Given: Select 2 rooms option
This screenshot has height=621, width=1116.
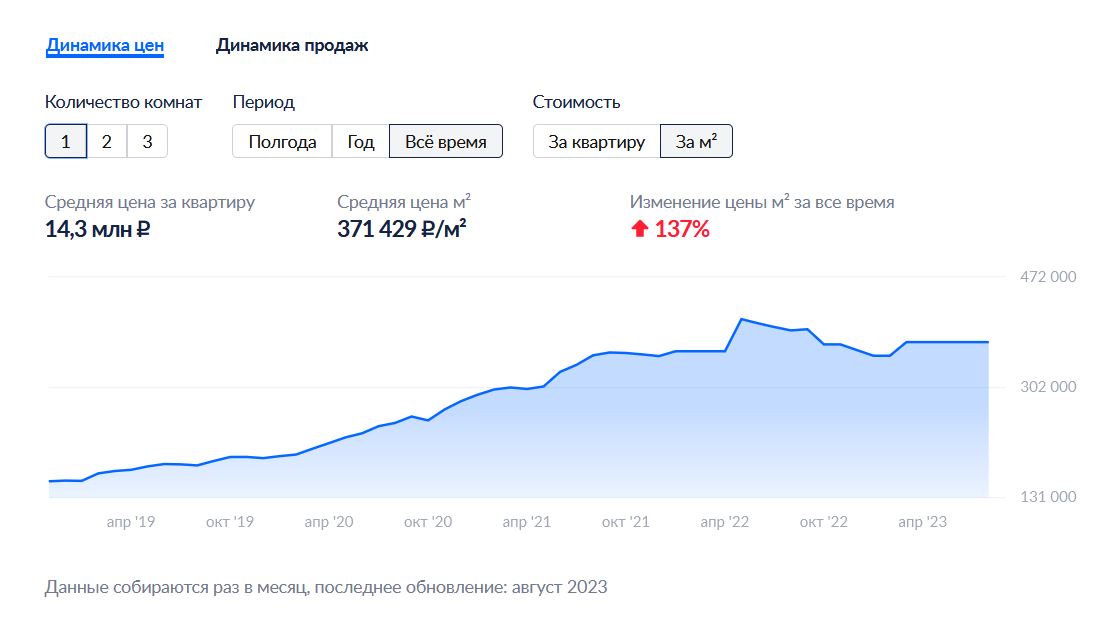Looking at the screenshot, I should click(107, 141).
